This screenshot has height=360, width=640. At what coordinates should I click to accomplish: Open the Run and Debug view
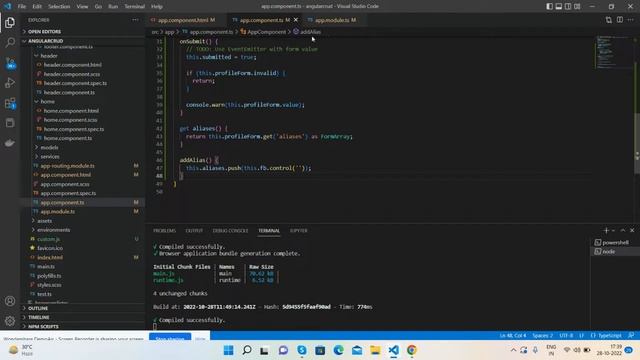[x=10, y=82]
